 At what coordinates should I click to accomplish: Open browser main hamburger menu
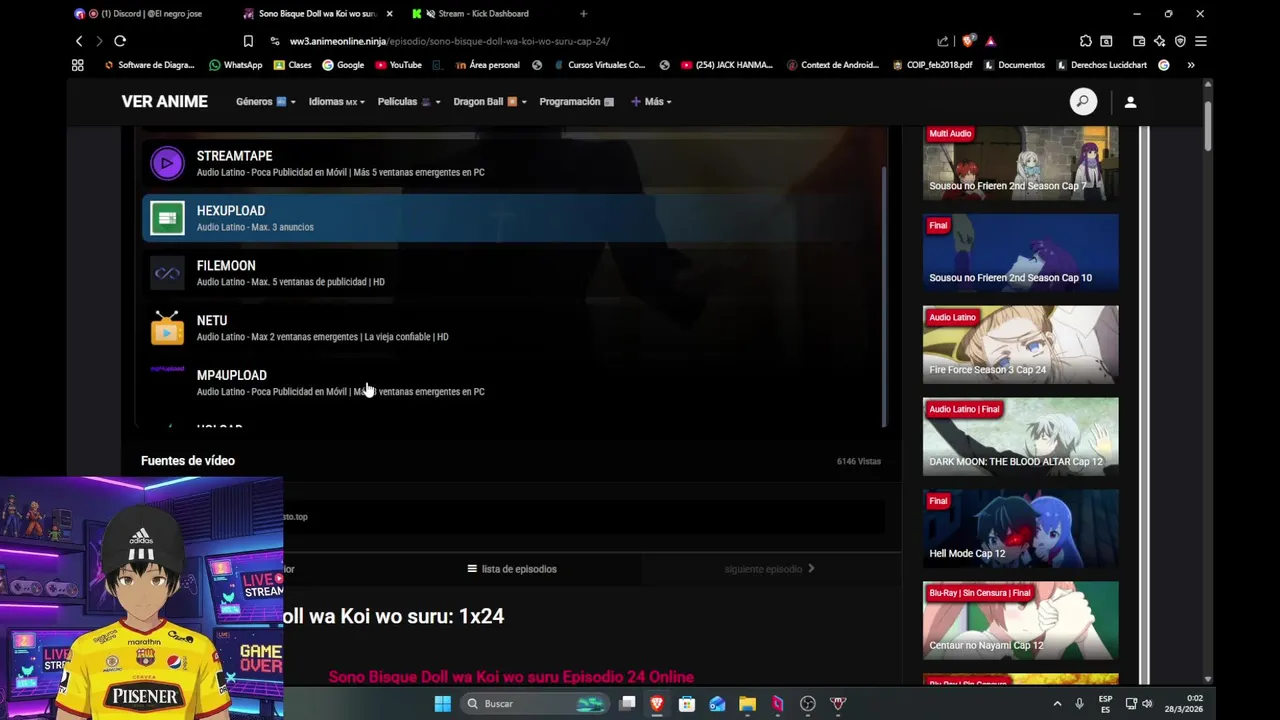pos(1201,41)
